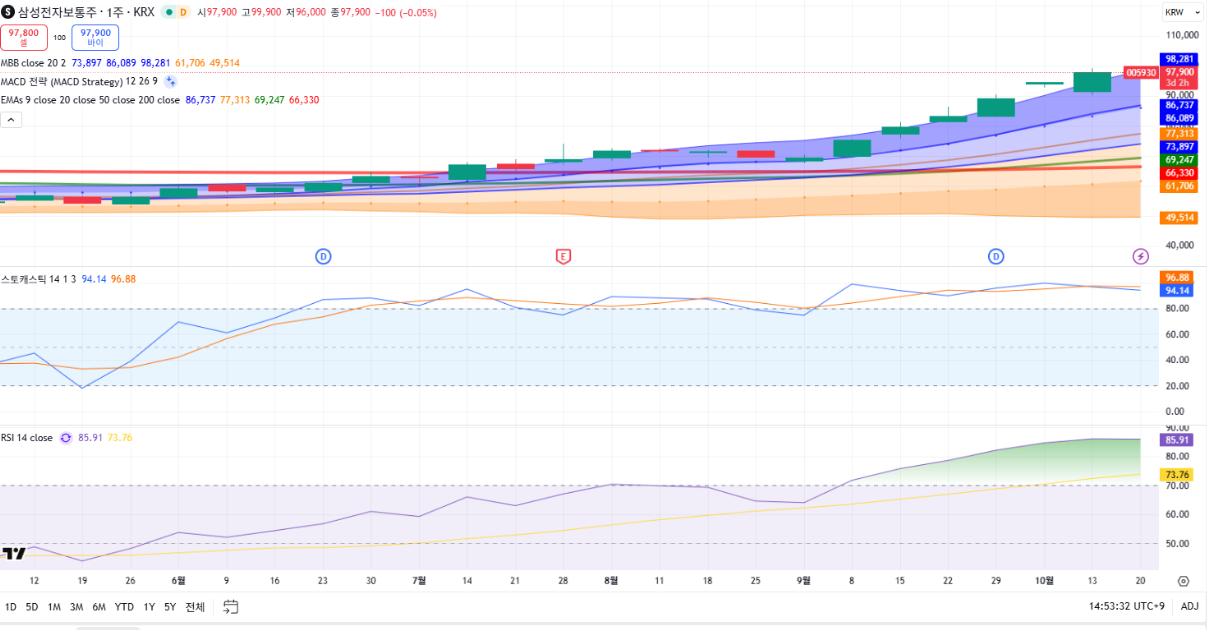The image size is (1207, 630).
Task: Select the 3M time range
Action: (x=76, y=606)
